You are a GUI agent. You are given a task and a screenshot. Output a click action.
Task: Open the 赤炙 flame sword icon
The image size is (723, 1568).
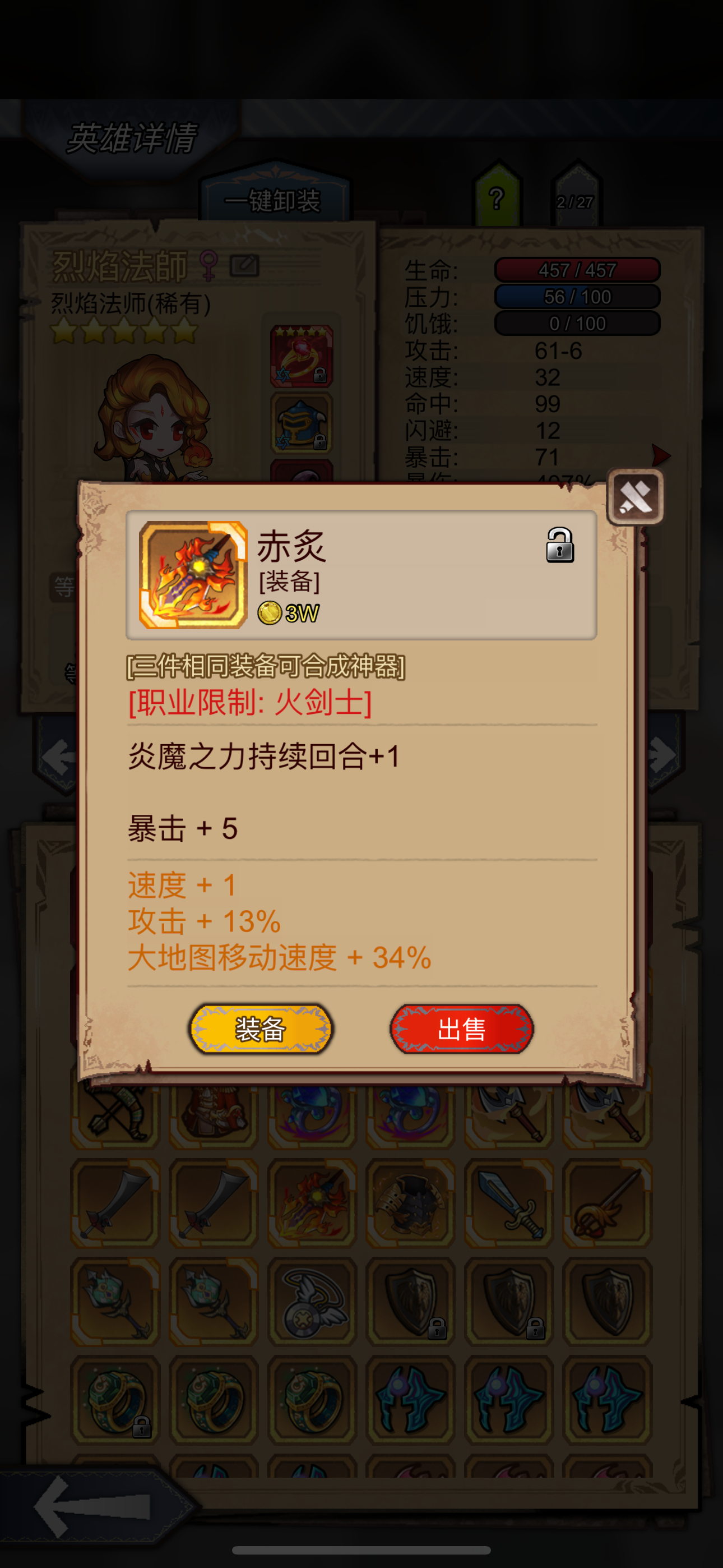click(x=193, y=575)
